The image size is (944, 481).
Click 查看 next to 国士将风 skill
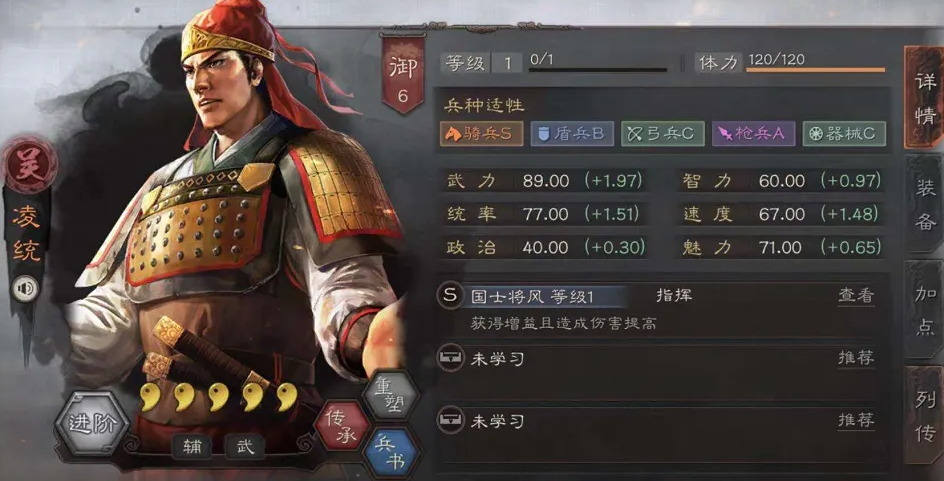(856, 296)
